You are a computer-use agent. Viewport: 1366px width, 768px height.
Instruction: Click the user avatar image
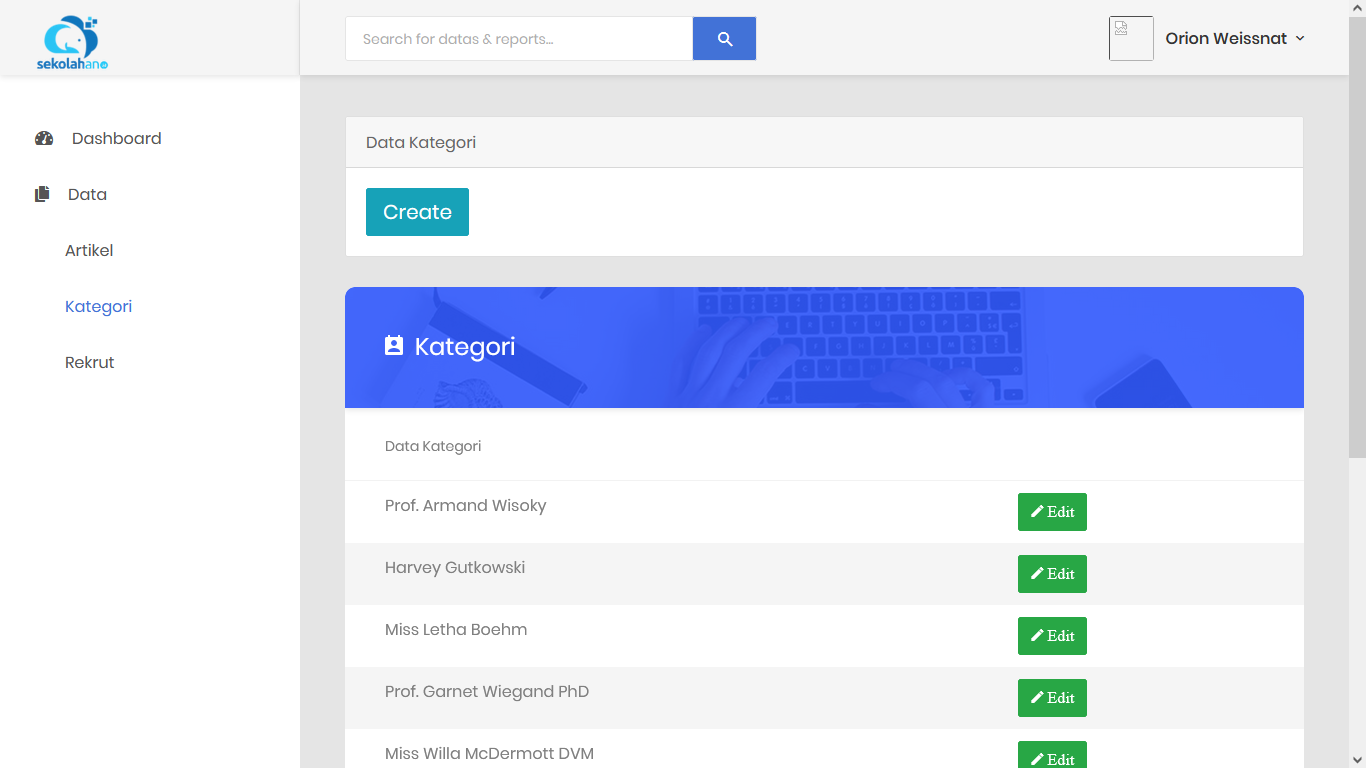[1130, 38]
